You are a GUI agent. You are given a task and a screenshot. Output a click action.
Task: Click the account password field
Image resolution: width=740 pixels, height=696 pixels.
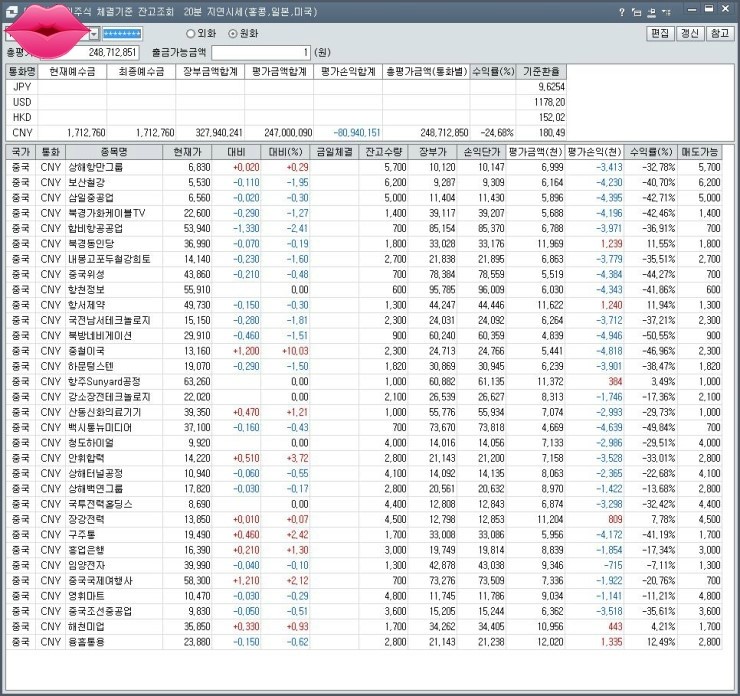123,33
